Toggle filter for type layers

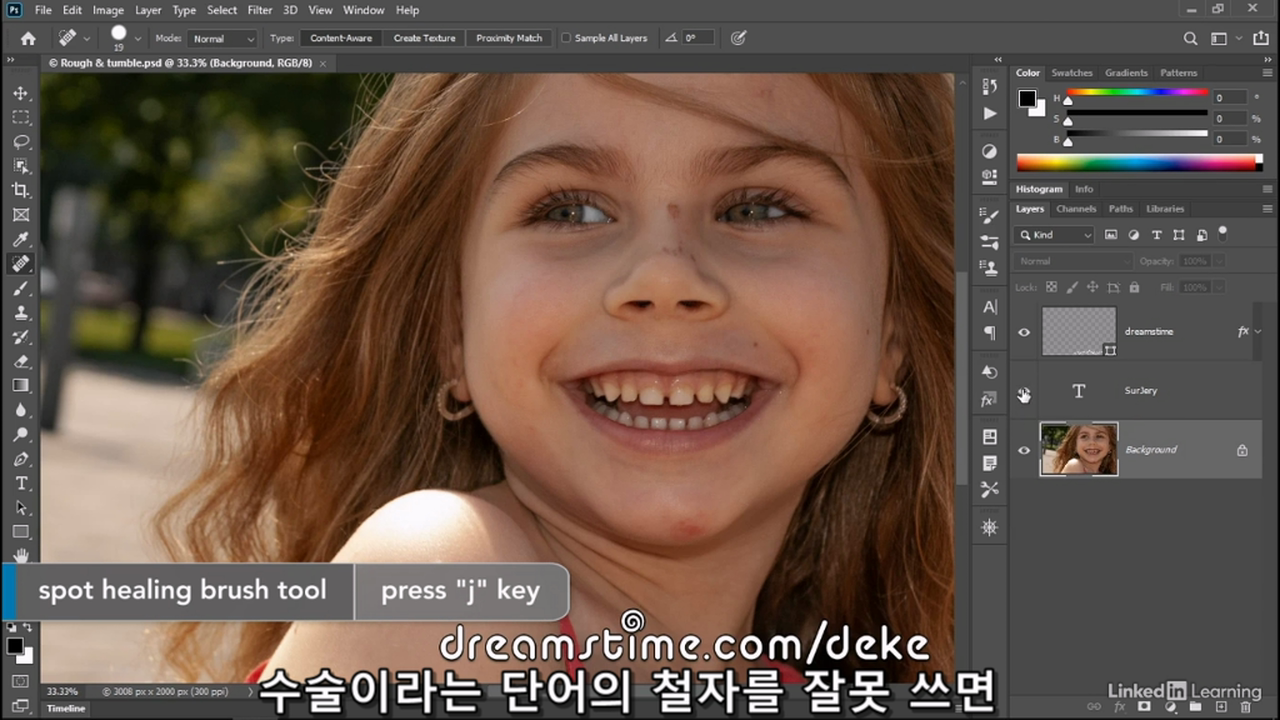[1156, 235]
